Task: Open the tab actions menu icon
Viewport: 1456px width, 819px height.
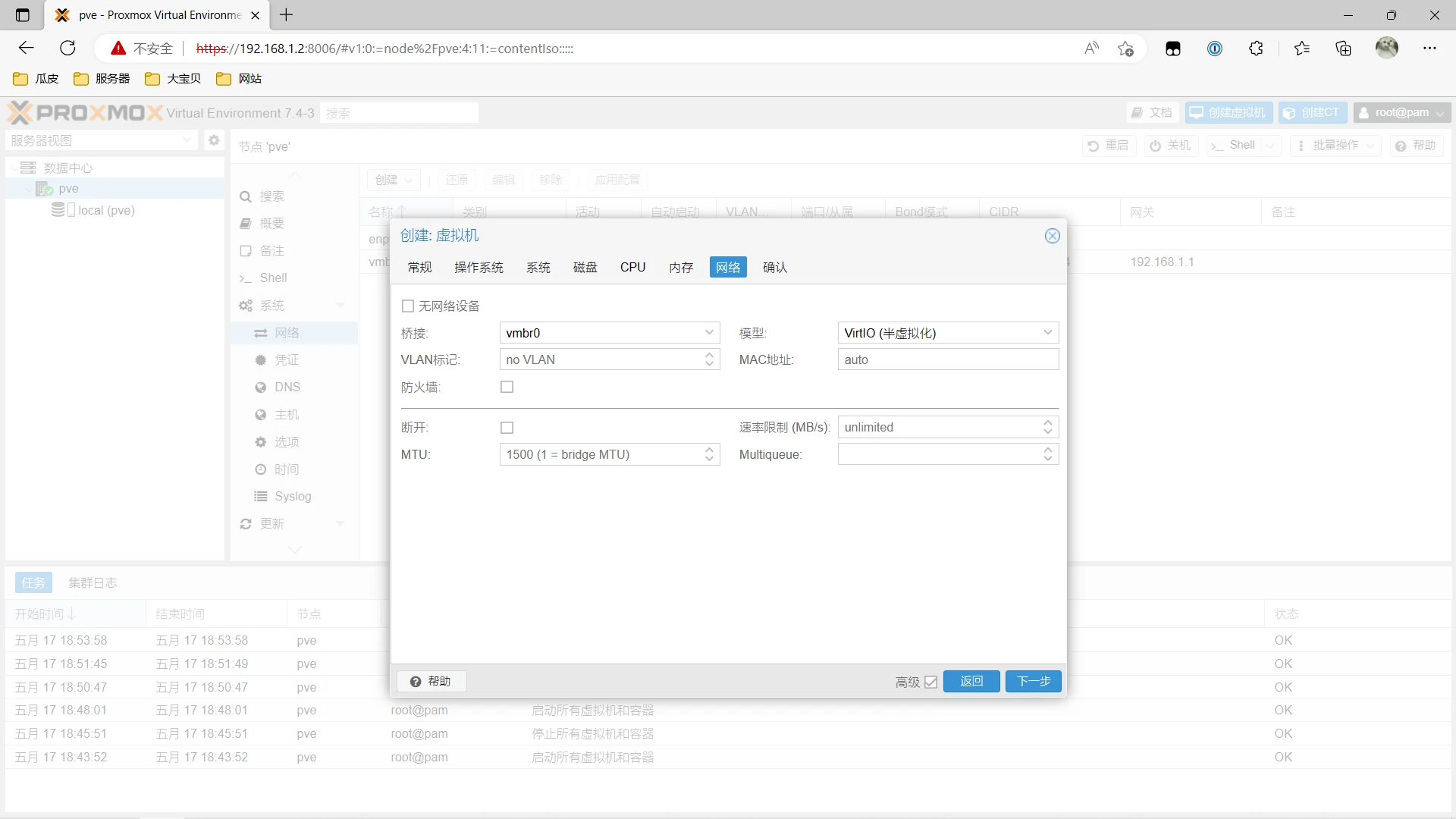Action: click(x=23, y=15)
